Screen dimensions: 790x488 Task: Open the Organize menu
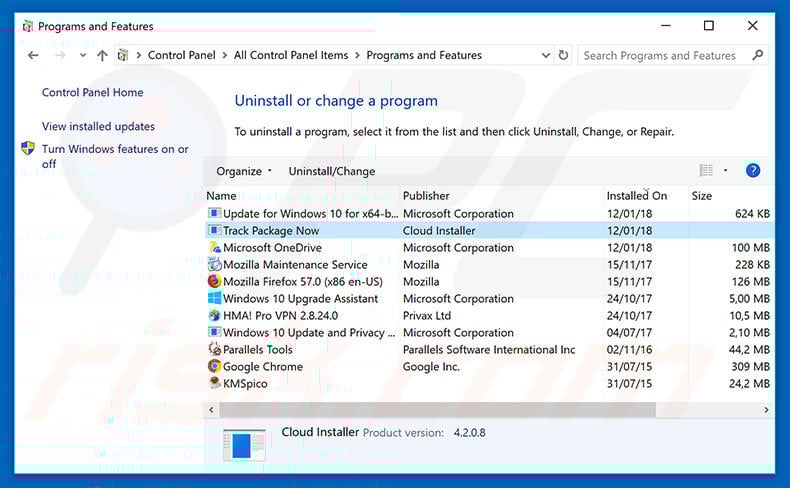tap(244, 171)
